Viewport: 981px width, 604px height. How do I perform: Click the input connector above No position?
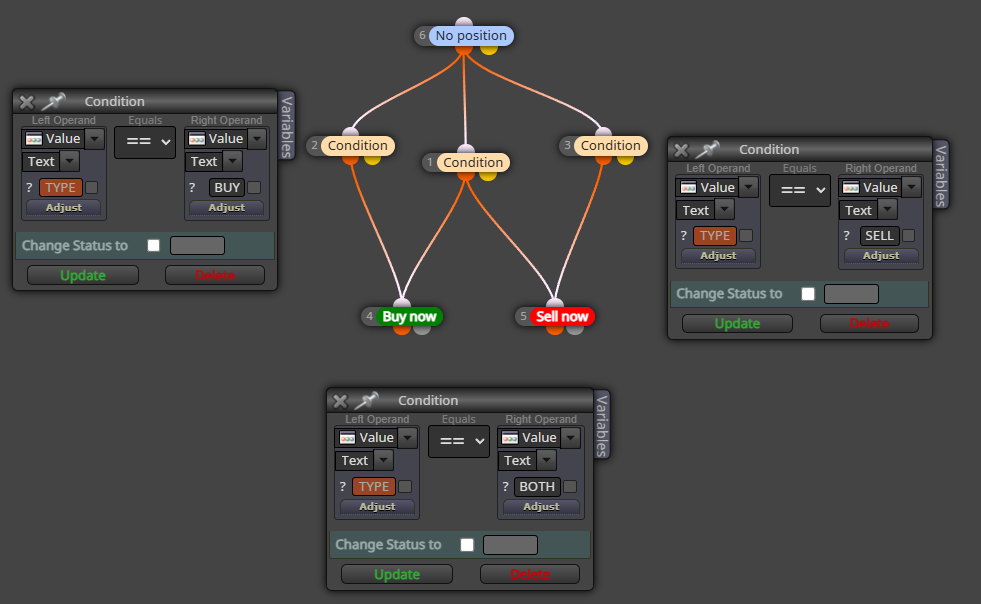pos(464,23)
